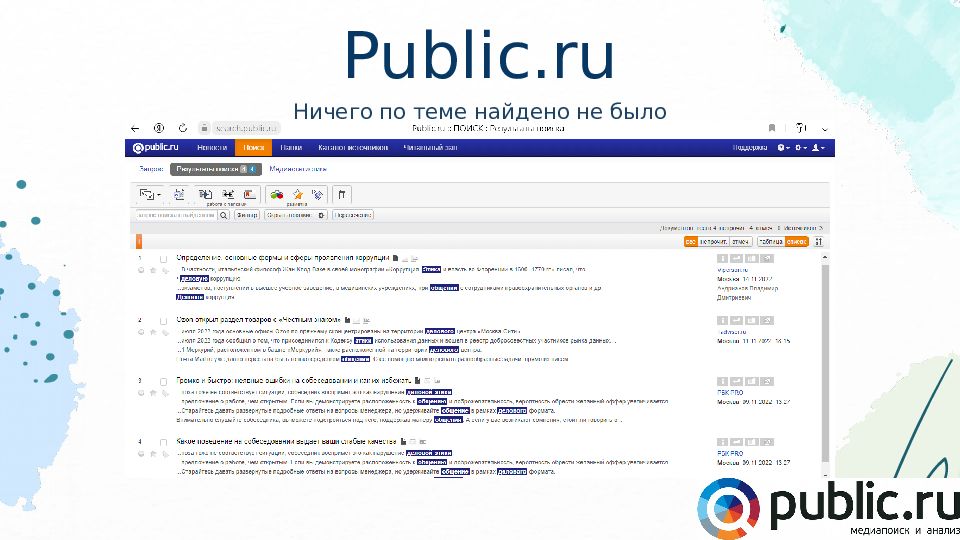Click the last toolbar icon after tags
The height and width of the screenshot is (540, 960).
(x=342, y=195)
